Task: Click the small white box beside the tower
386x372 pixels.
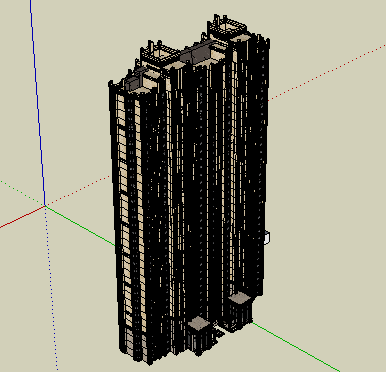Action: pyautogui.click(x=267, y=238)
